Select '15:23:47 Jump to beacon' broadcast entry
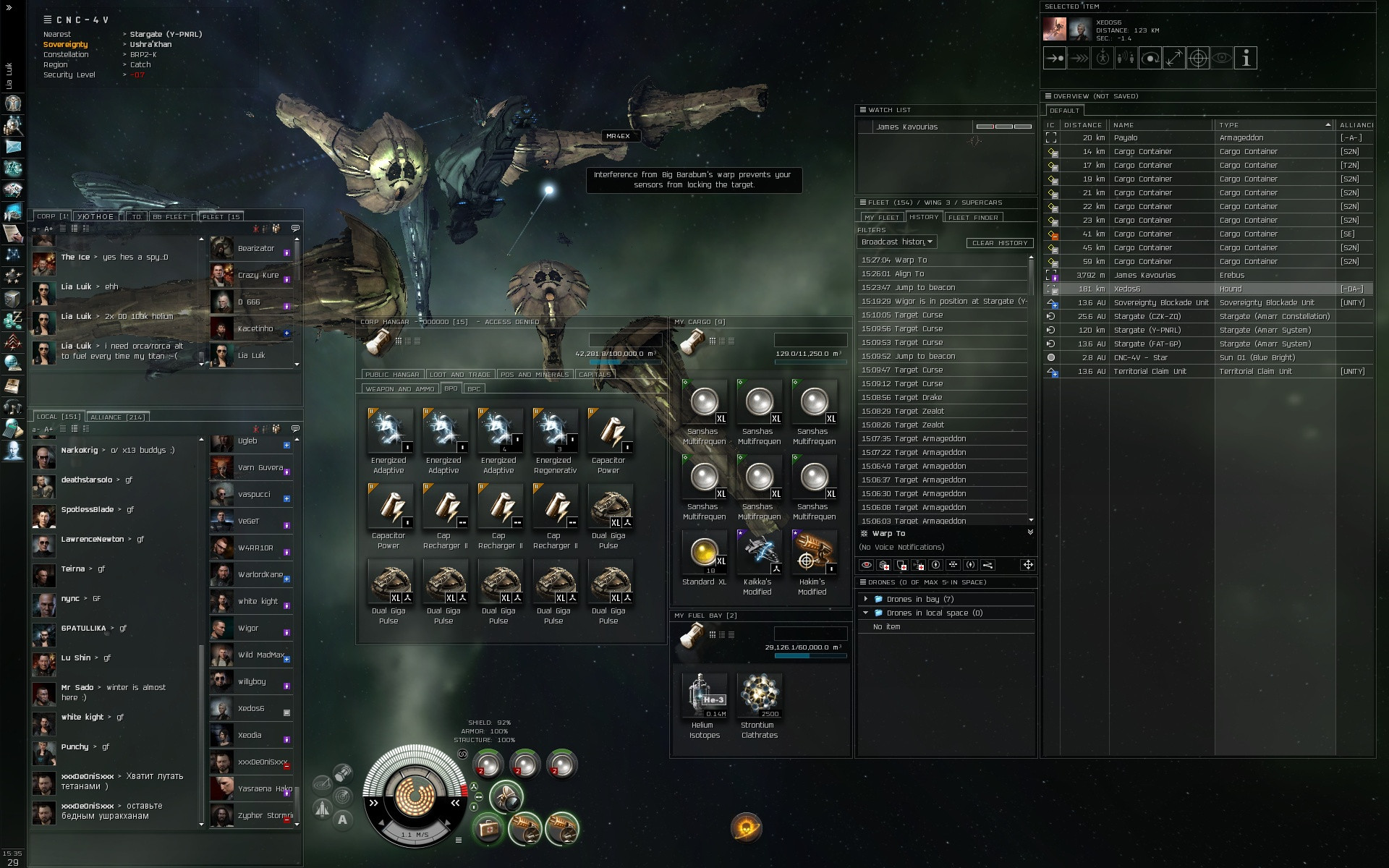1389x868 pixels. (943, 287)
